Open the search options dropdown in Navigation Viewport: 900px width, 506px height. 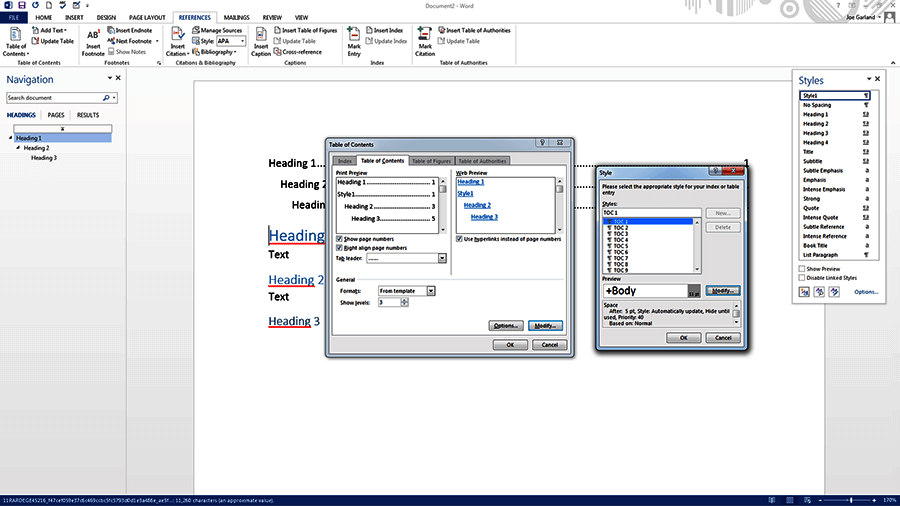[x=114, y=98]
